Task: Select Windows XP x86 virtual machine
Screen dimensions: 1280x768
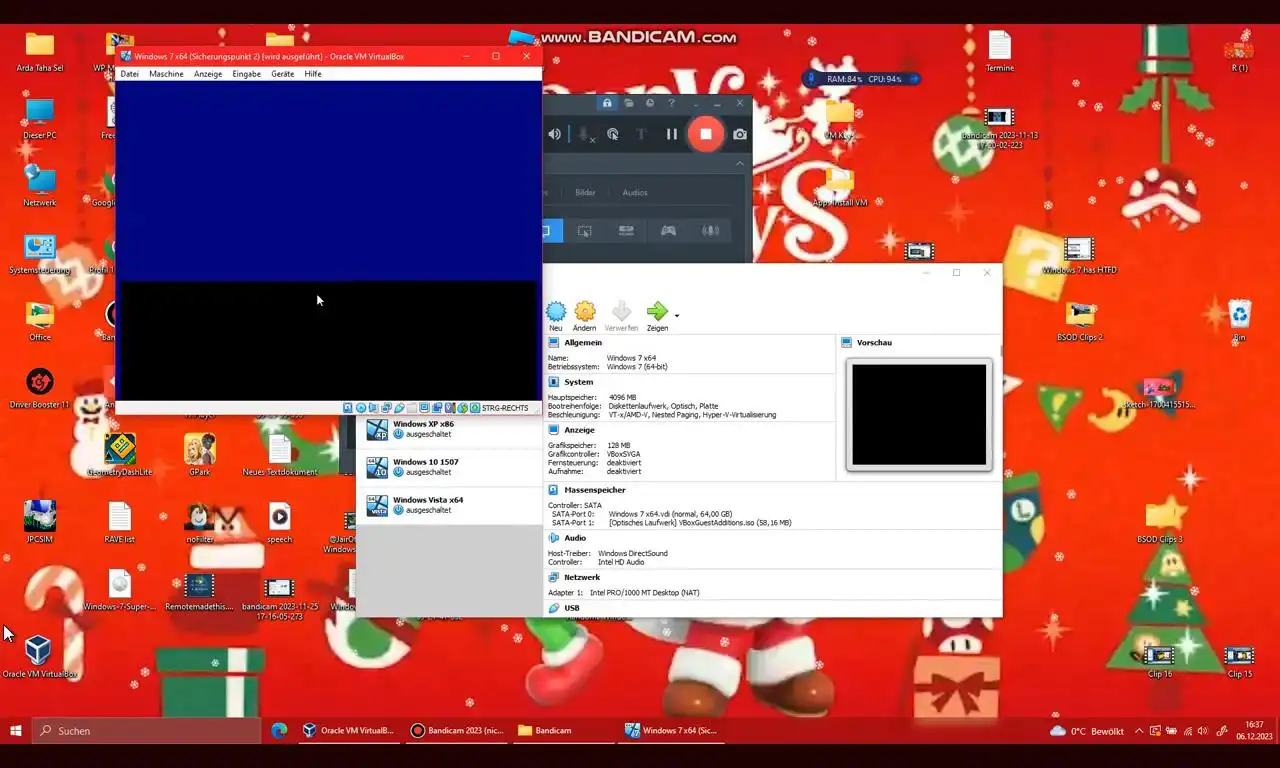Action: [449, 429]
